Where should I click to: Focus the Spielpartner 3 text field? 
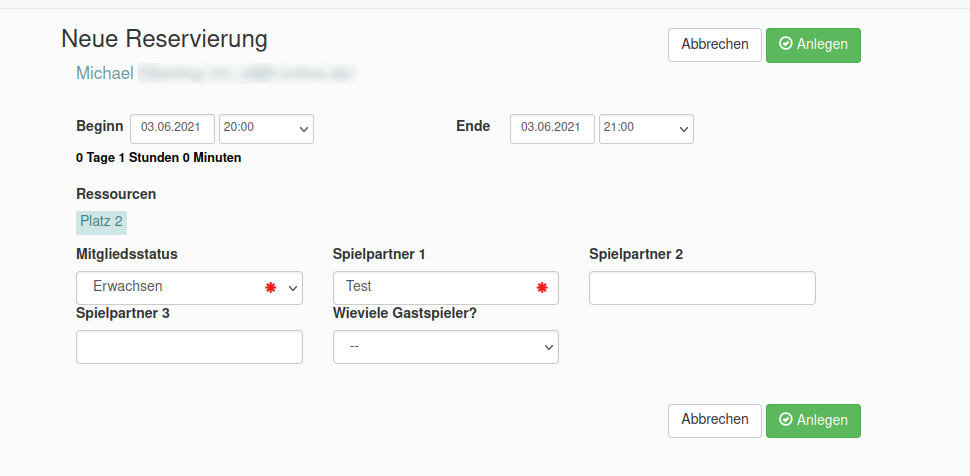[x=189, y=347]
